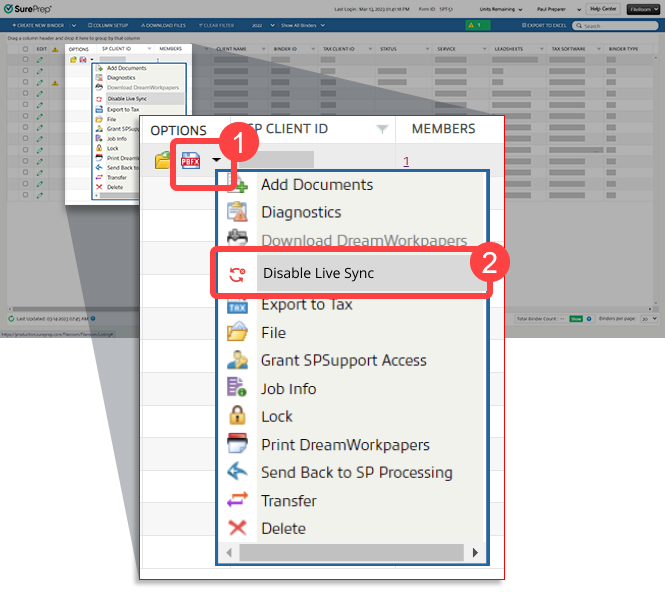
Task: Select Print DreamWorkpapers in the enlarged menu
Action: coord(345,445)
